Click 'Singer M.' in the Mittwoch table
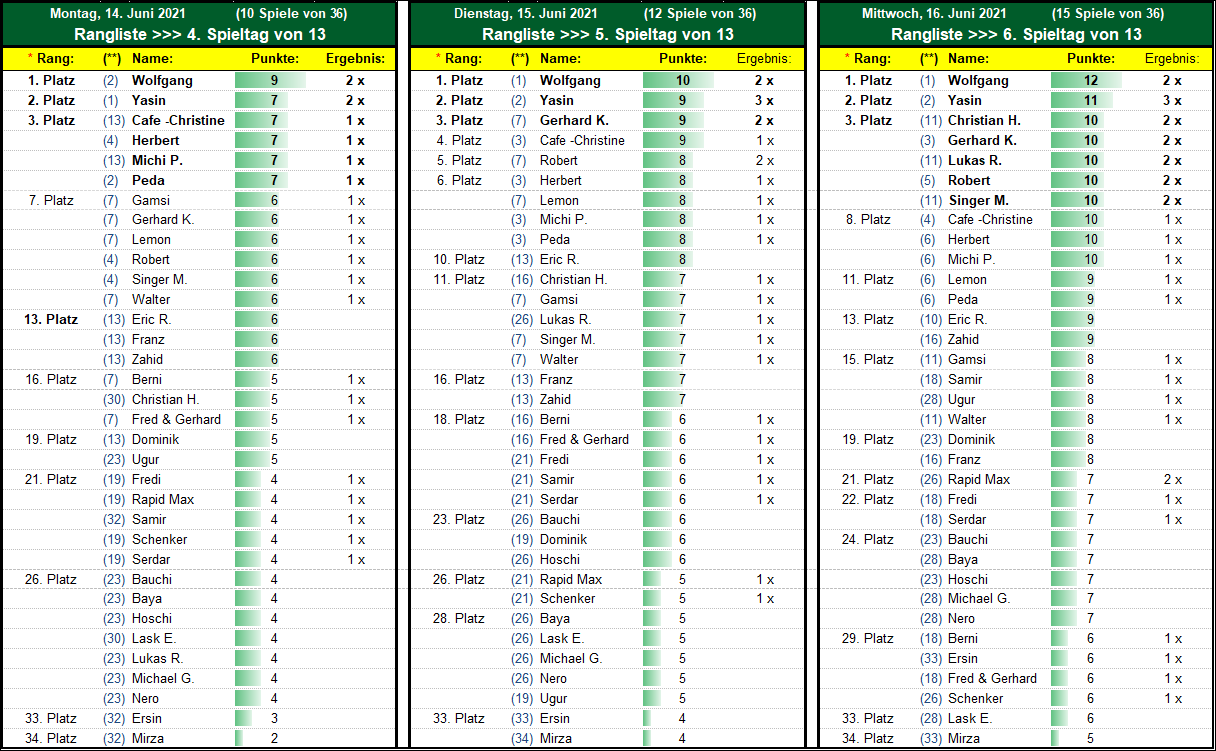The image size is (1216, 751). [978, 200]
